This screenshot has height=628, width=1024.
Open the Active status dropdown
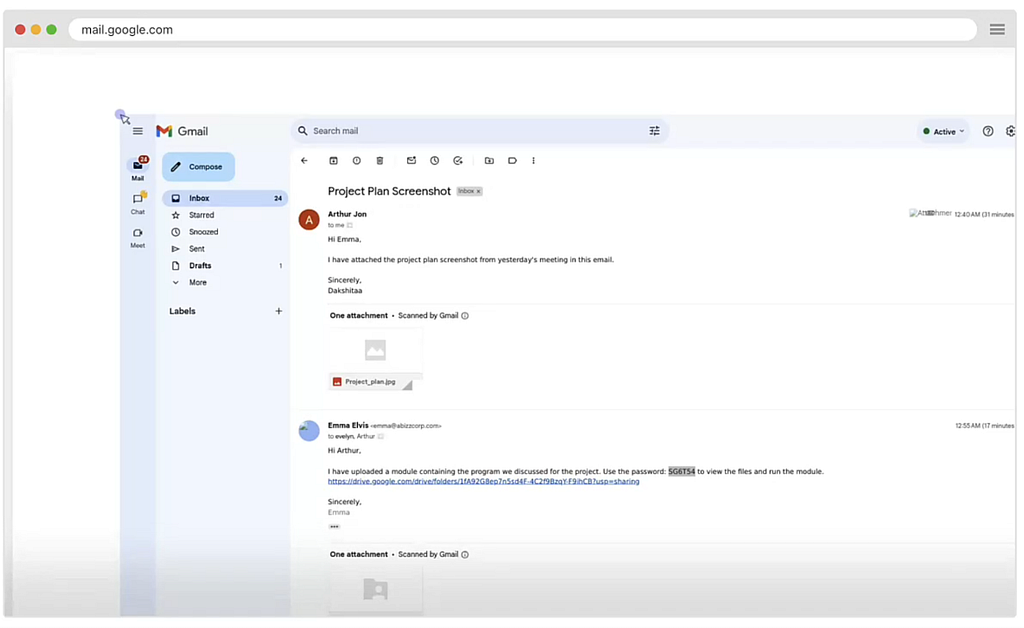click(944, 131)
